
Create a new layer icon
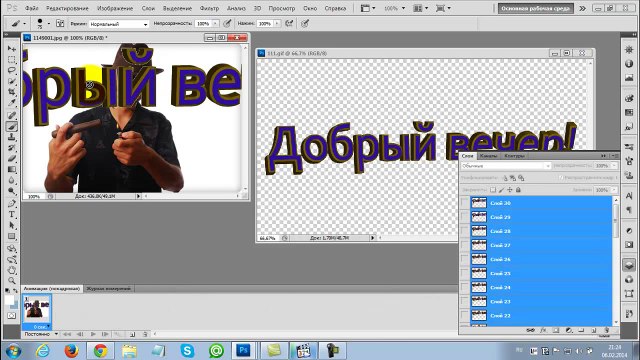(x=594, y=330)
